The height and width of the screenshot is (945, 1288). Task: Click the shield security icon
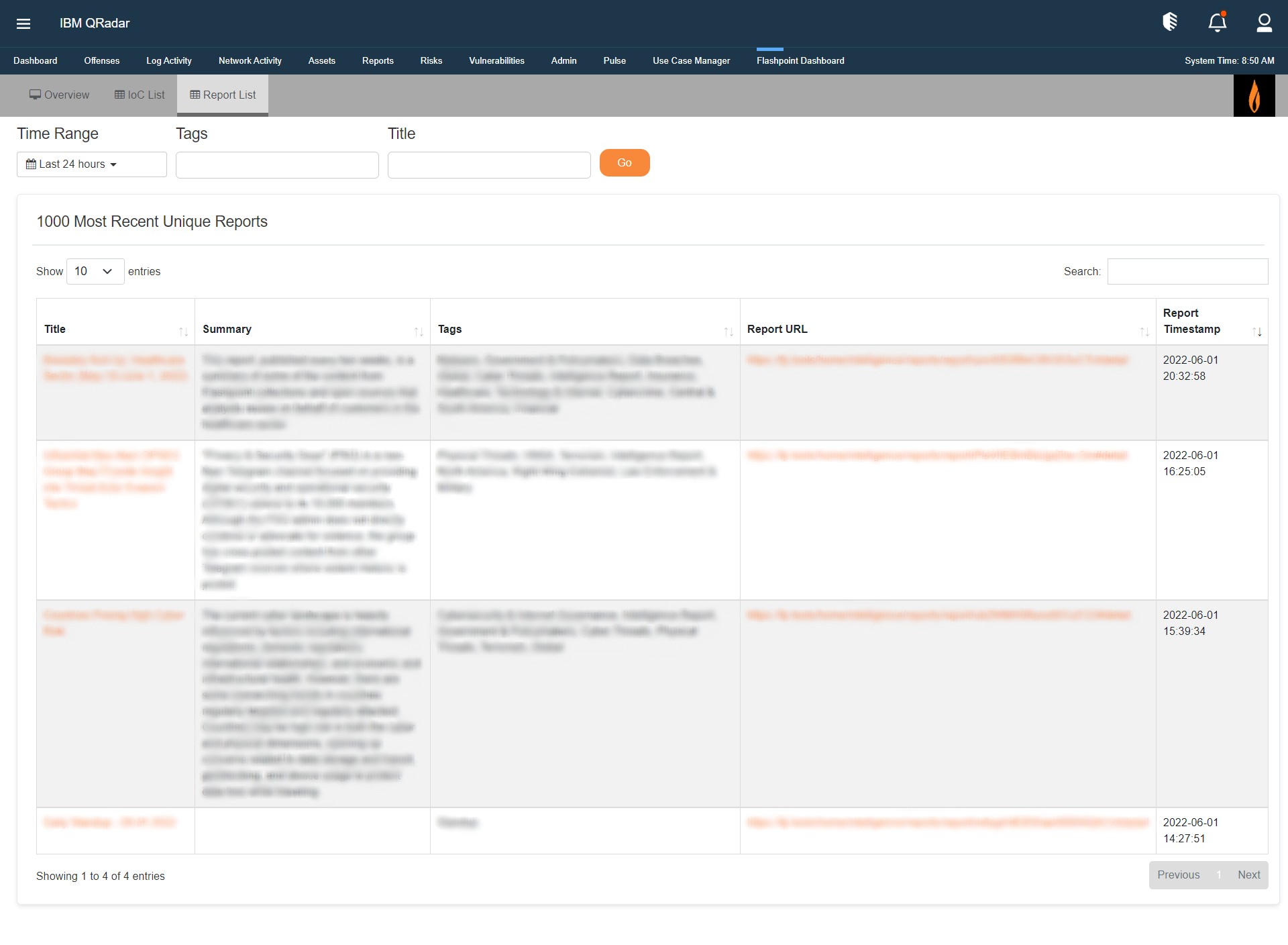(1170, 22)
